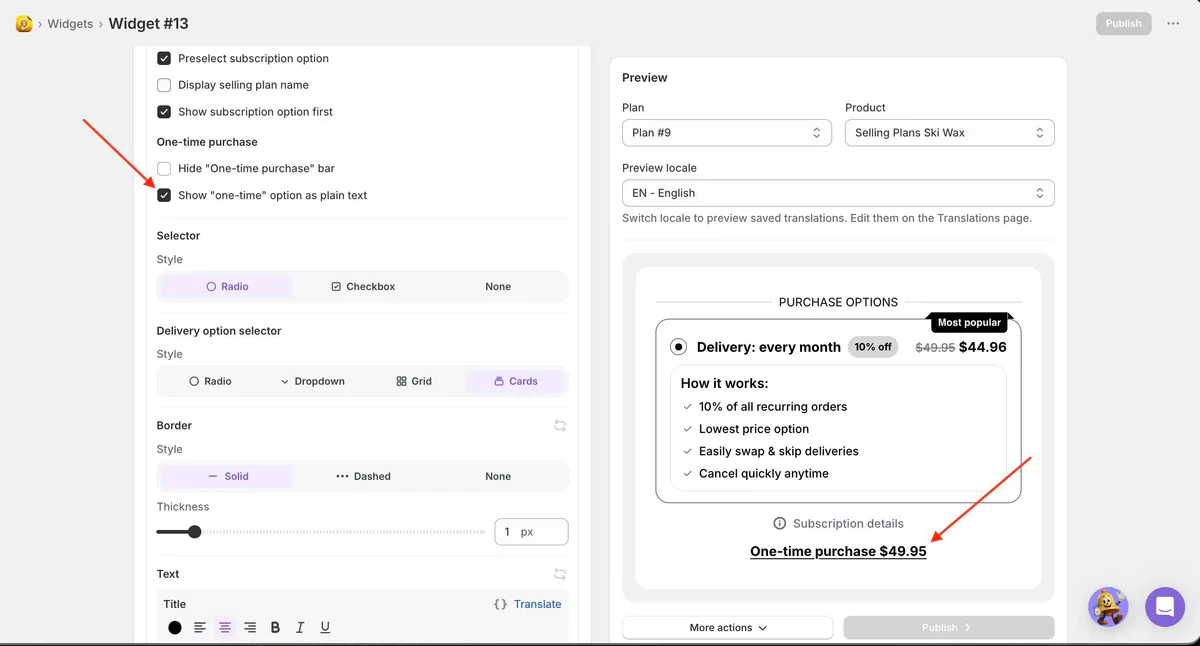Image resolution: width=1200 pixels, height=646 pixels.
Task: Click the info icon beside Subscription details
Action: click(x=780, y=523)
